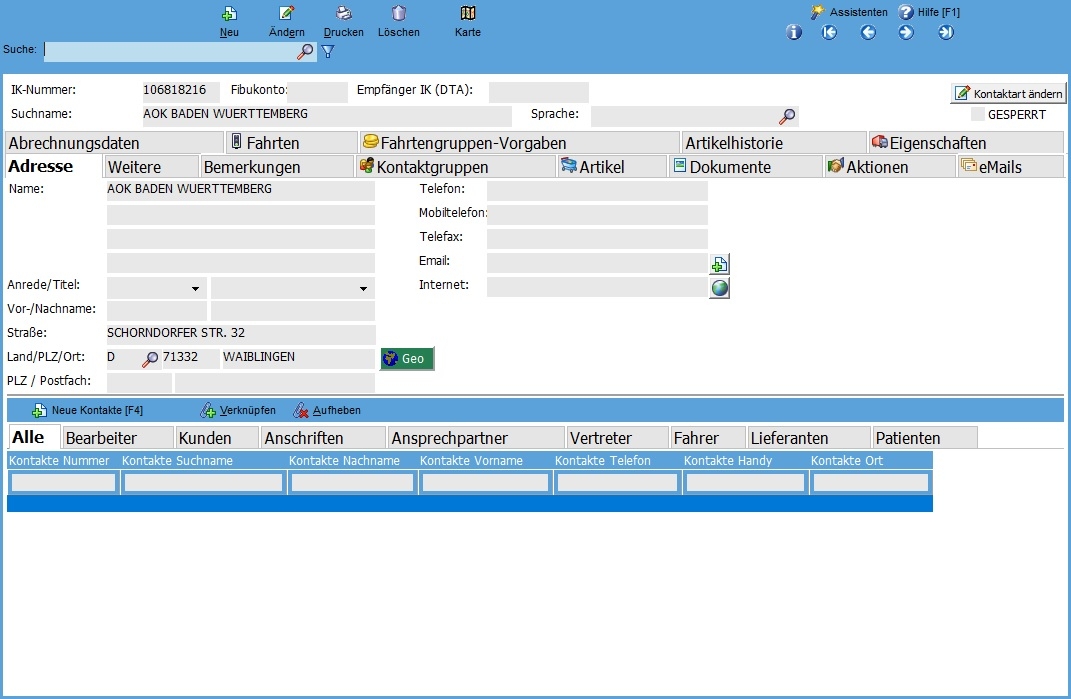Switch to Weitere tab
The image size is (1071, 699).
(x=151, y=167)
